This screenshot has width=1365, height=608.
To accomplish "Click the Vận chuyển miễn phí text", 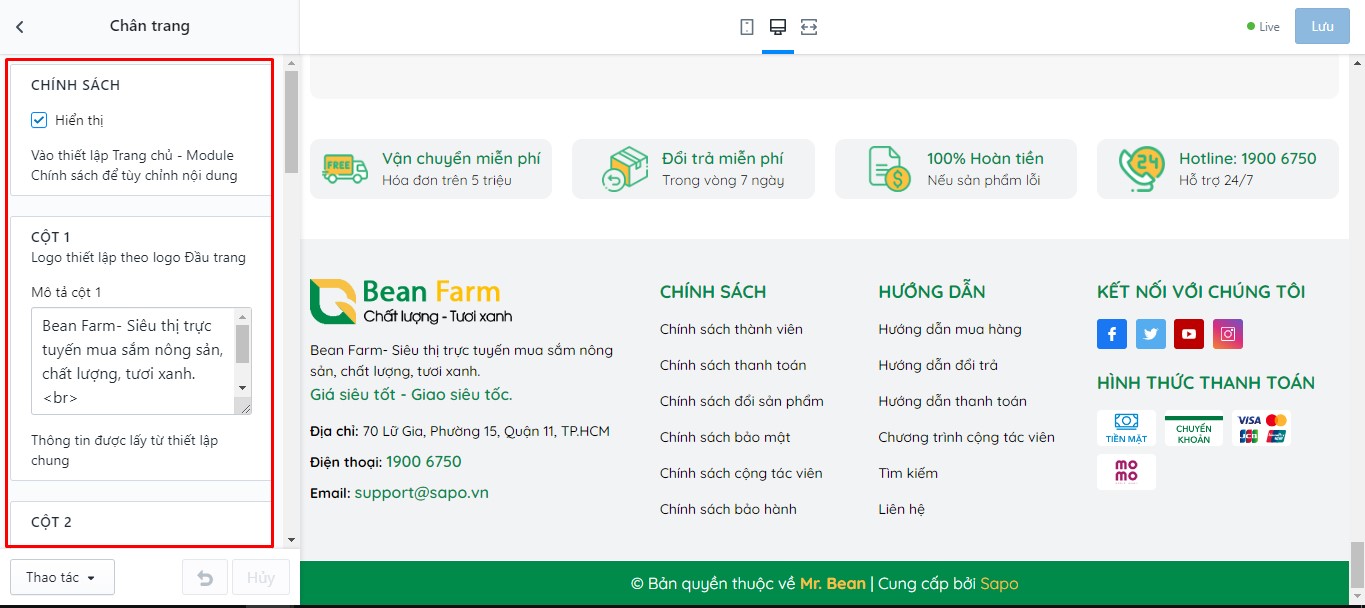I will coord(461,158).
